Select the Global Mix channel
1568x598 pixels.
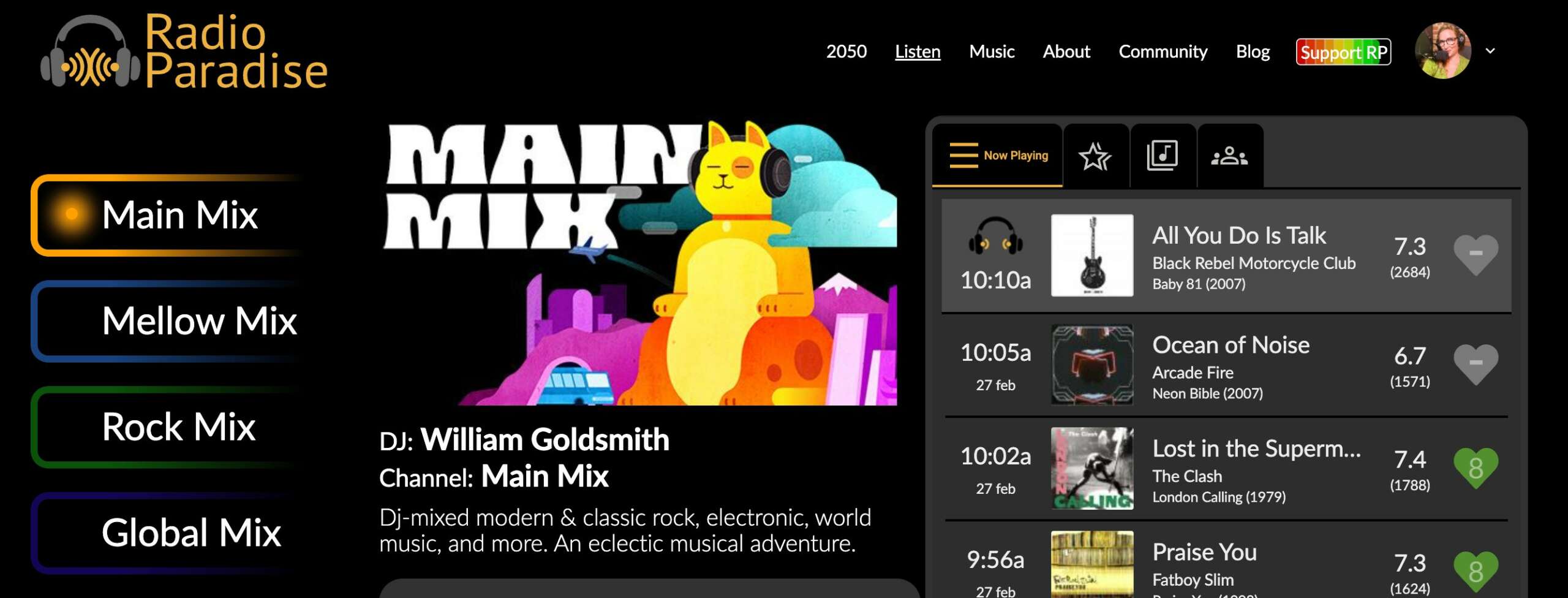click(x=167, y=533)
